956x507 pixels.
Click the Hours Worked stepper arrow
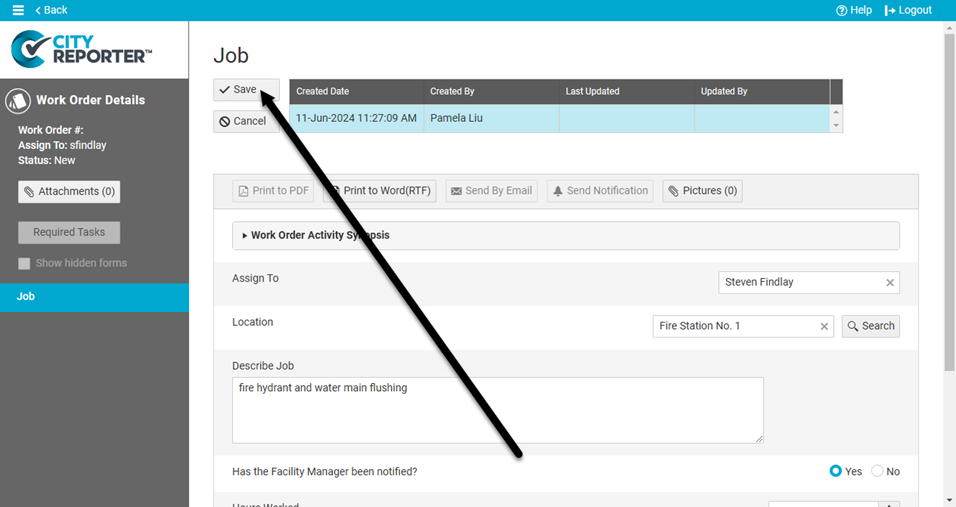[893, 504]
